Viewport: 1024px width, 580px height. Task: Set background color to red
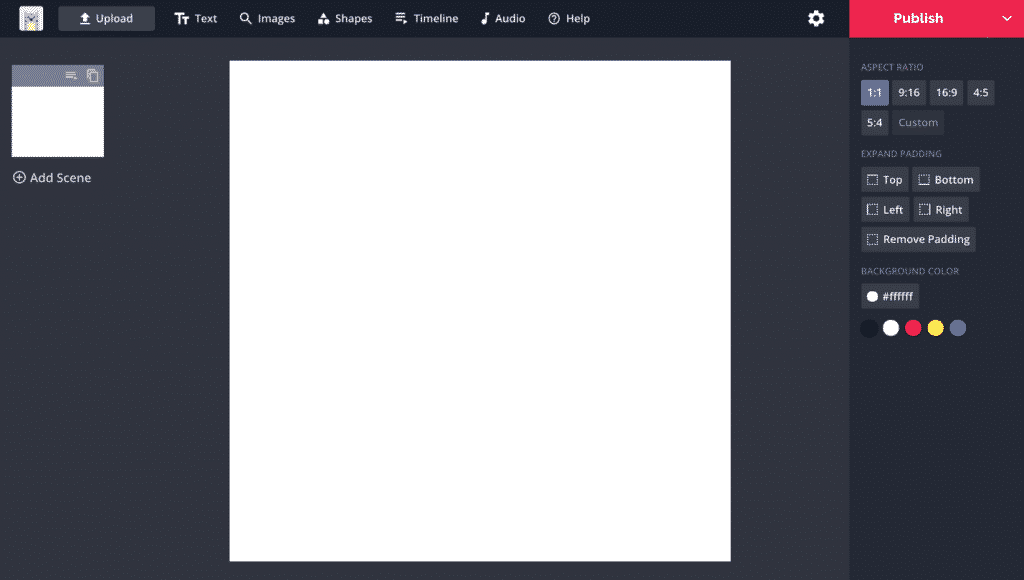[913, 327]
